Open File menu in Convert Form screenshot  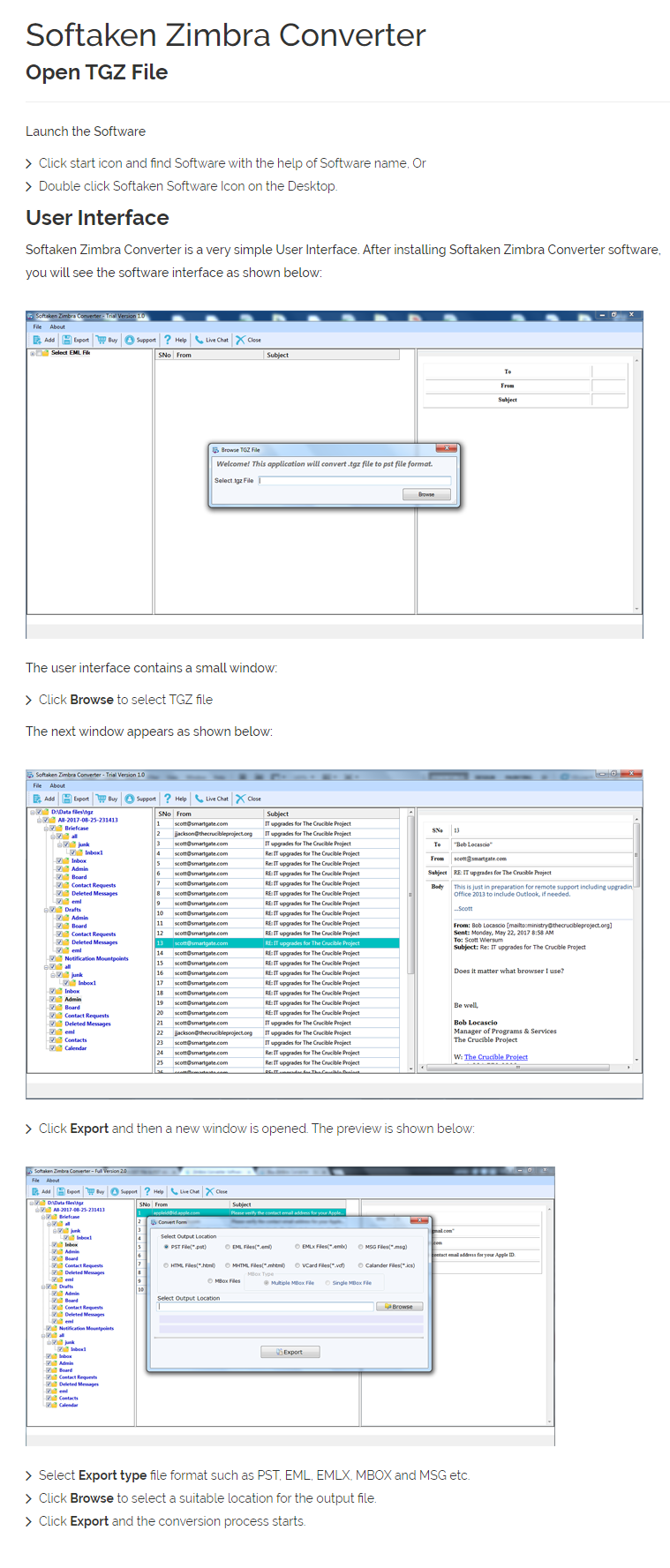(36, 1180)
